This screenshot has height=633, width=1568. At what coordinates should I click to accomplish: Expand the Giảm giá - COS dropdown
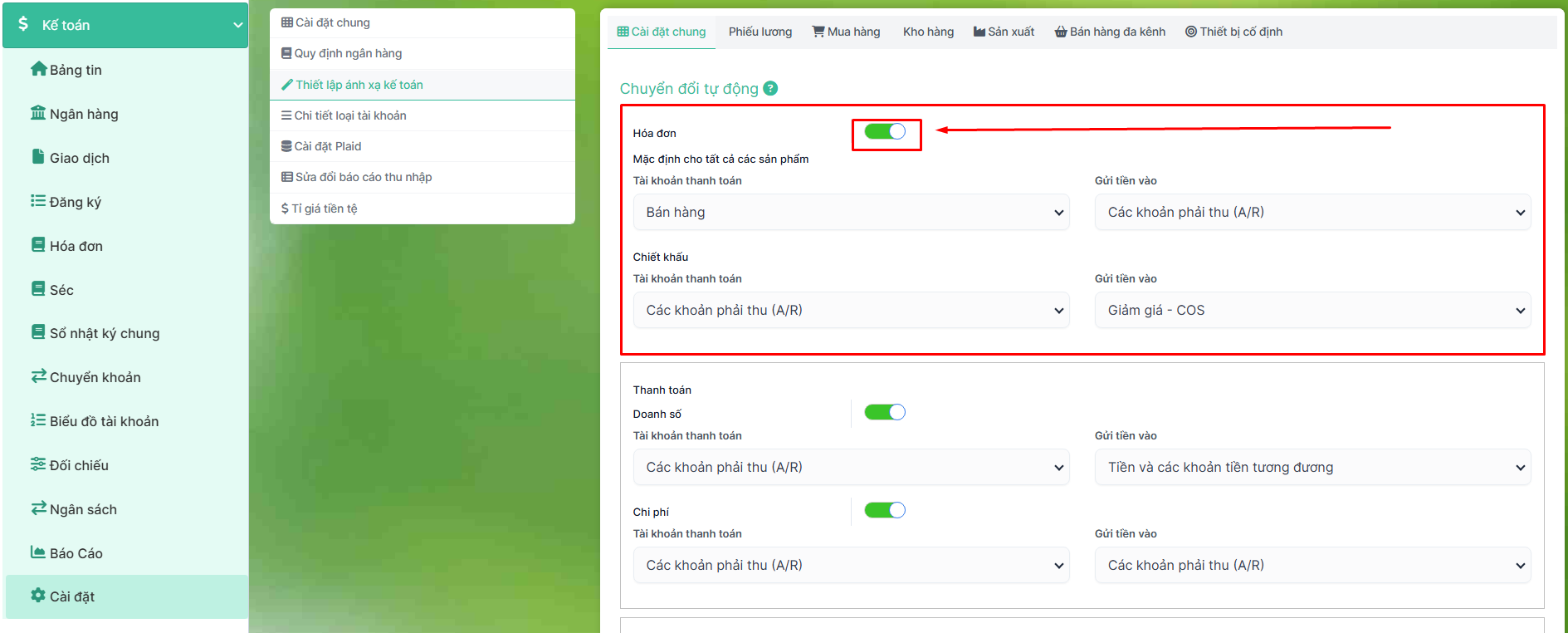pyautogui.click(x=1312, y=311)
